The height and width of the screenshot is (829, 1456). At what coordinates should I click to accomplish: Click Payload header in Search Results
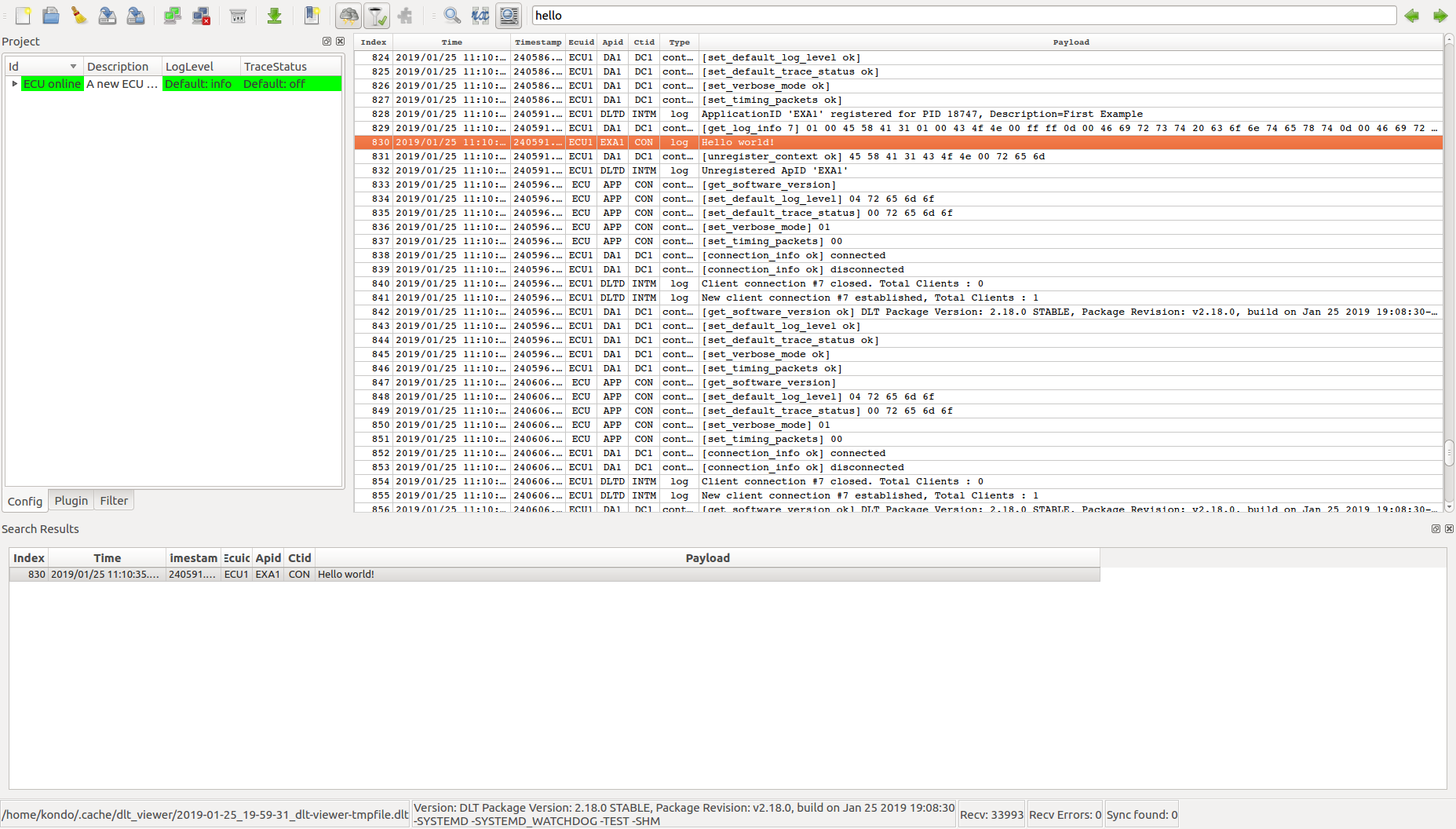click(707, 558)
